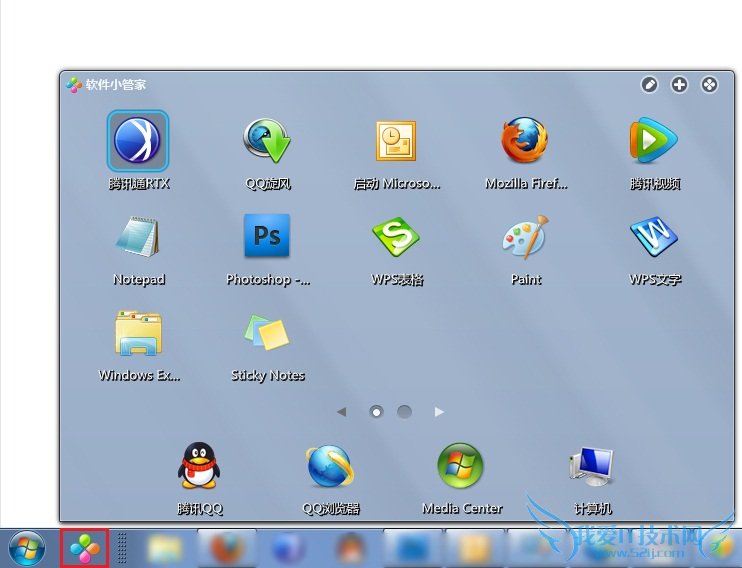Open the 腾讯QQ penguin icon
Viewport: 742px width, 568px height.
tap(199, 466)
